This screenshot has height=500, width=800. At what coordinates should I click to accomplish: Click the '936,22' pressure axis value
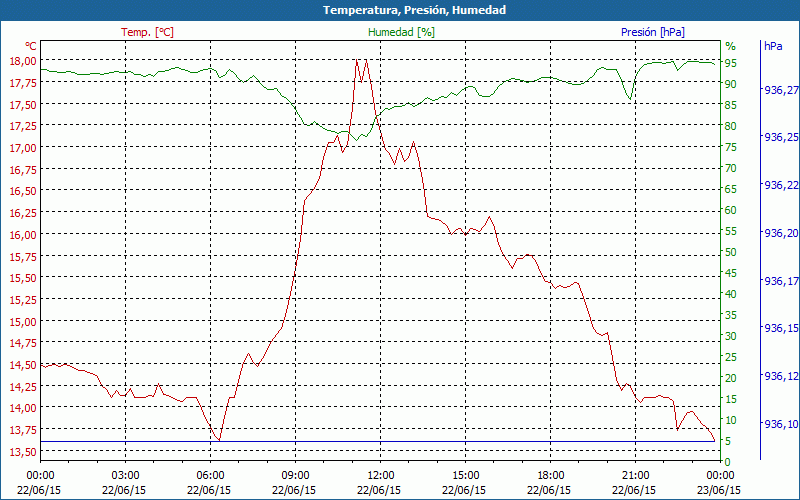point(781,185)
